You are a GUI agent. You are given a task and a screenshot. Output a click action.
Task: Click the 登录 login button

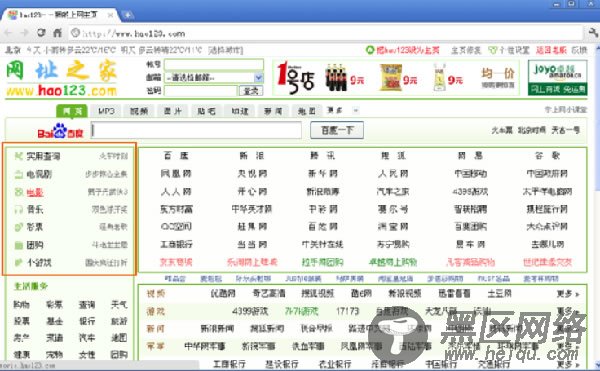click(251, 91)
